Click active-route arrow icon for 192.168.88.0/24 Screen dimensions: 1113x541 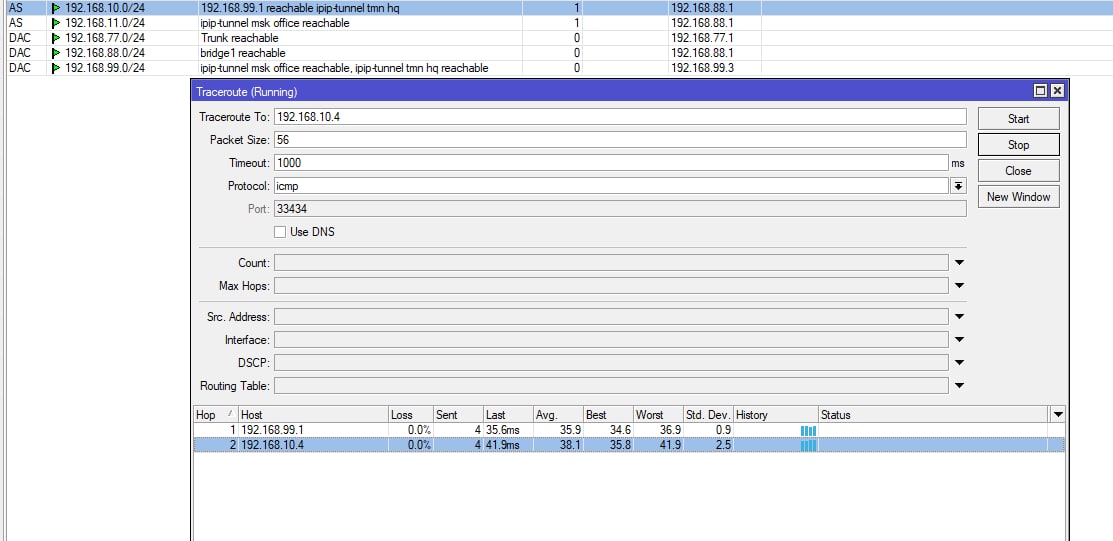[56, 53]
